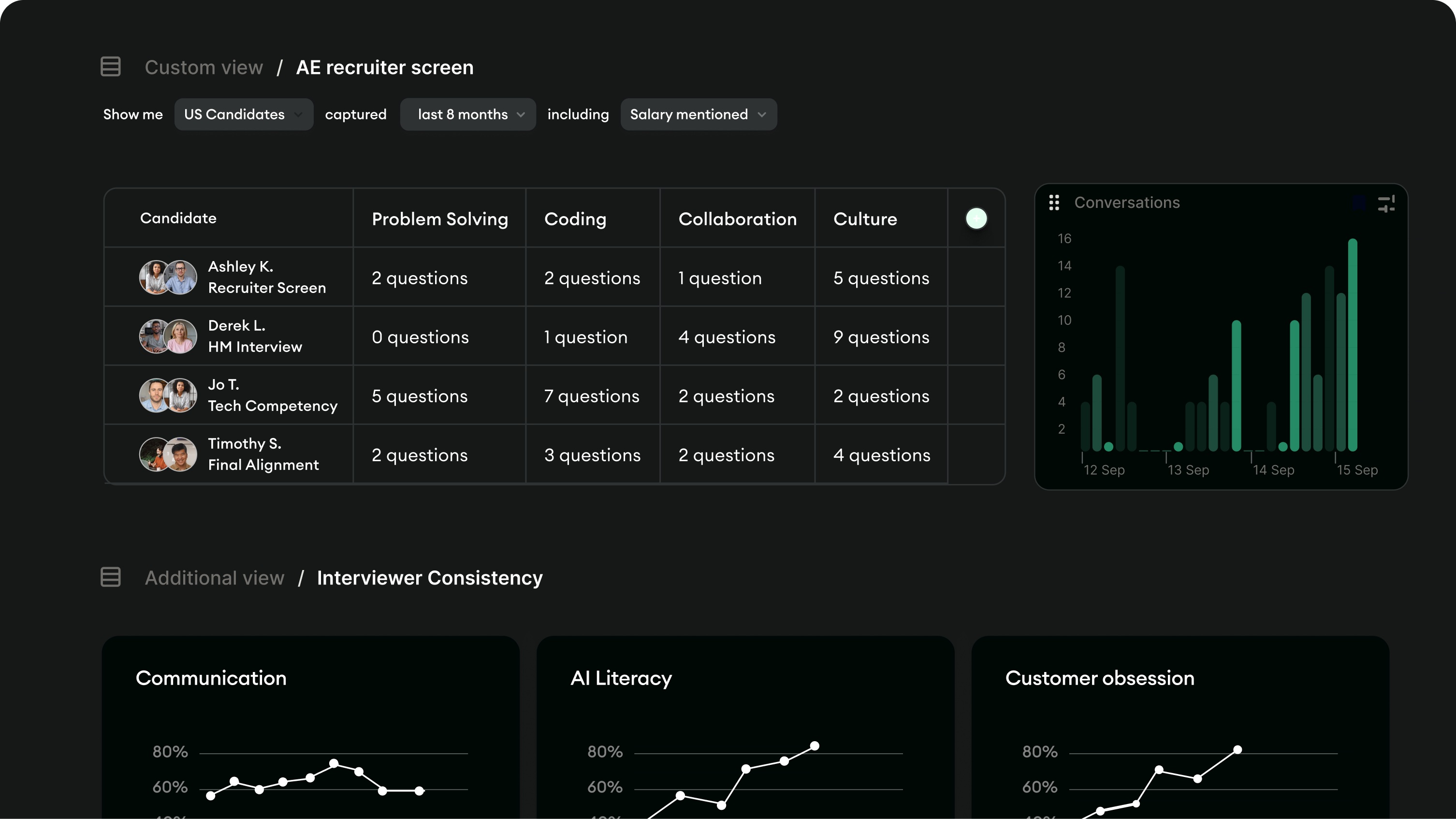Click the list icon beside Custom view
This screenshot has width=1456, height=819.
[110, 67]
